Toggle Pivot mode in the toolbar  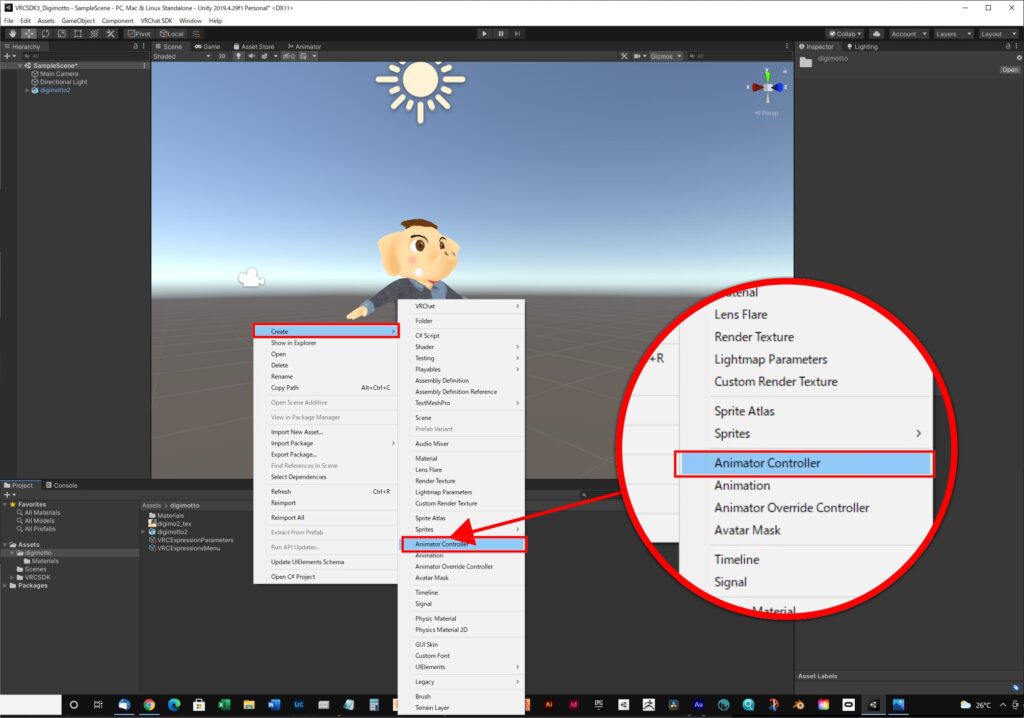(139, 33)
